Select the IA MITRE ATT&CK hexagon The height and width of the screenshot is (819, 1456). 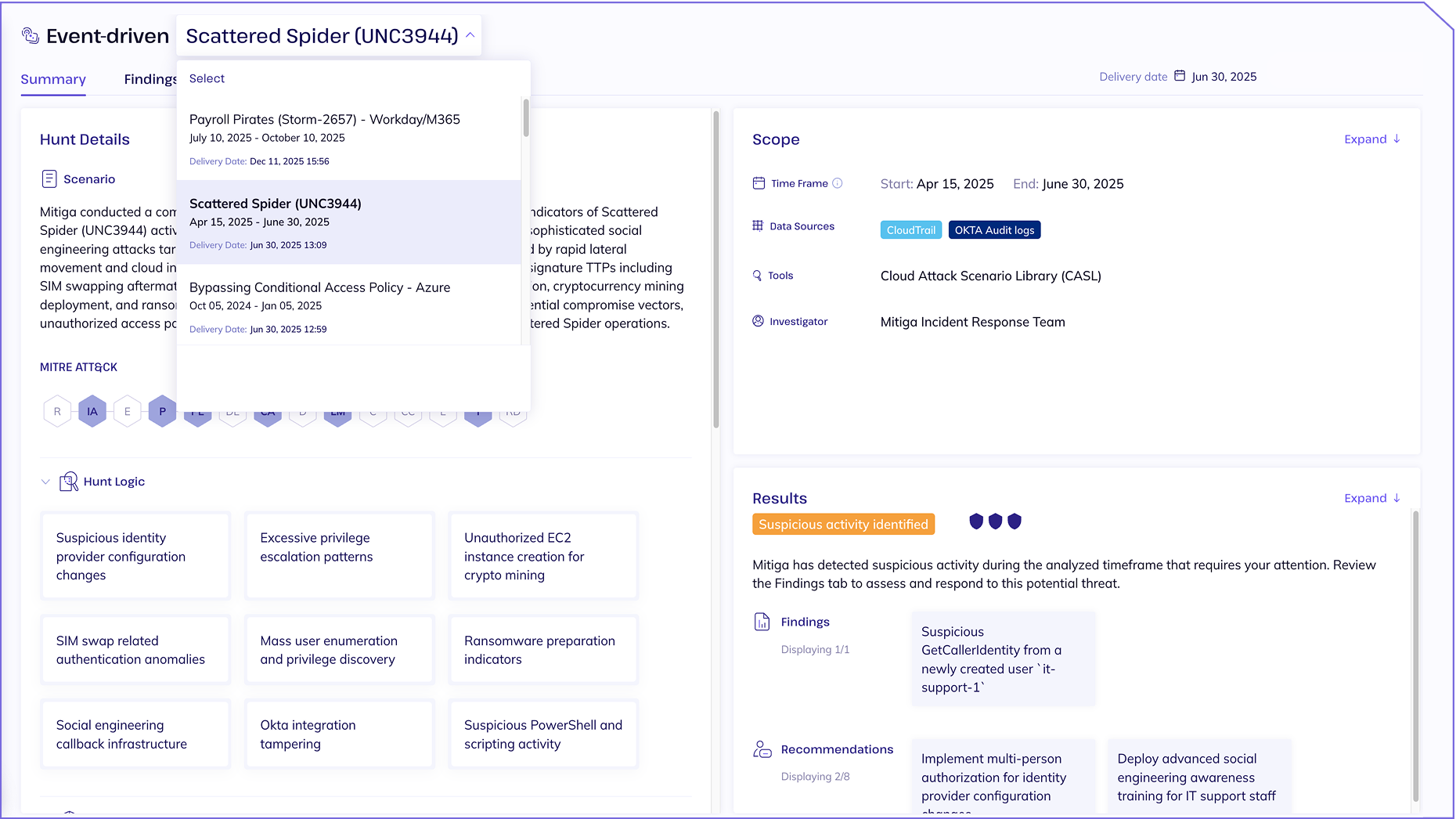92,411
